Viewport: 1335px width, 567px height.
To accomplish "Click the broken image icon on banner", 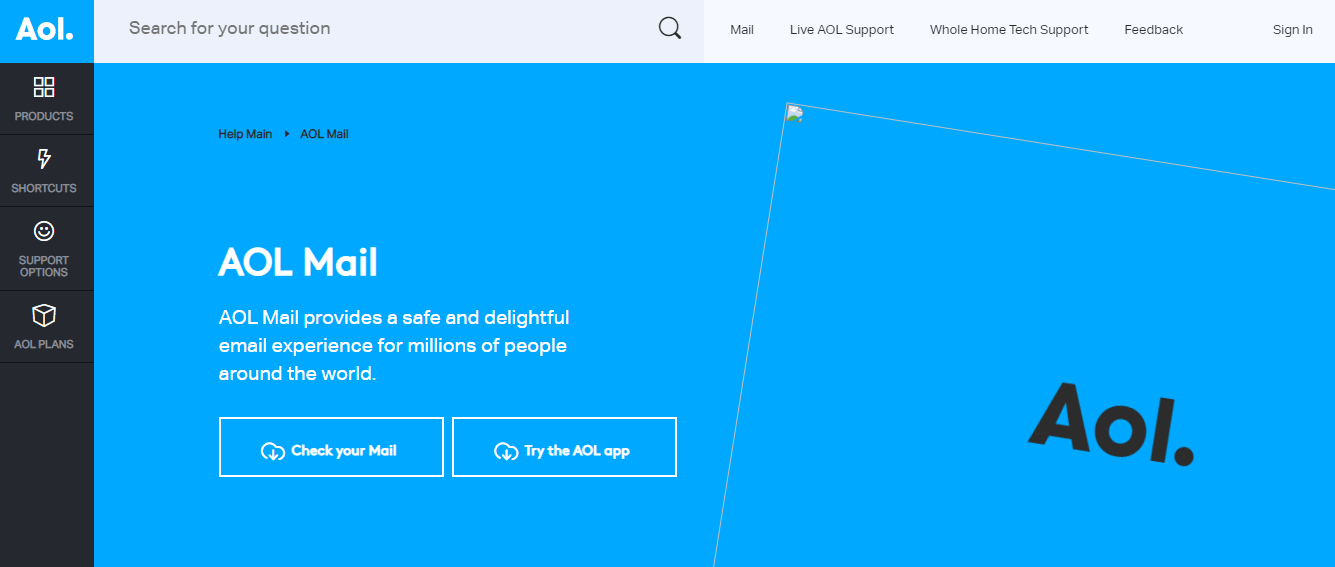I will coord(794,113).
